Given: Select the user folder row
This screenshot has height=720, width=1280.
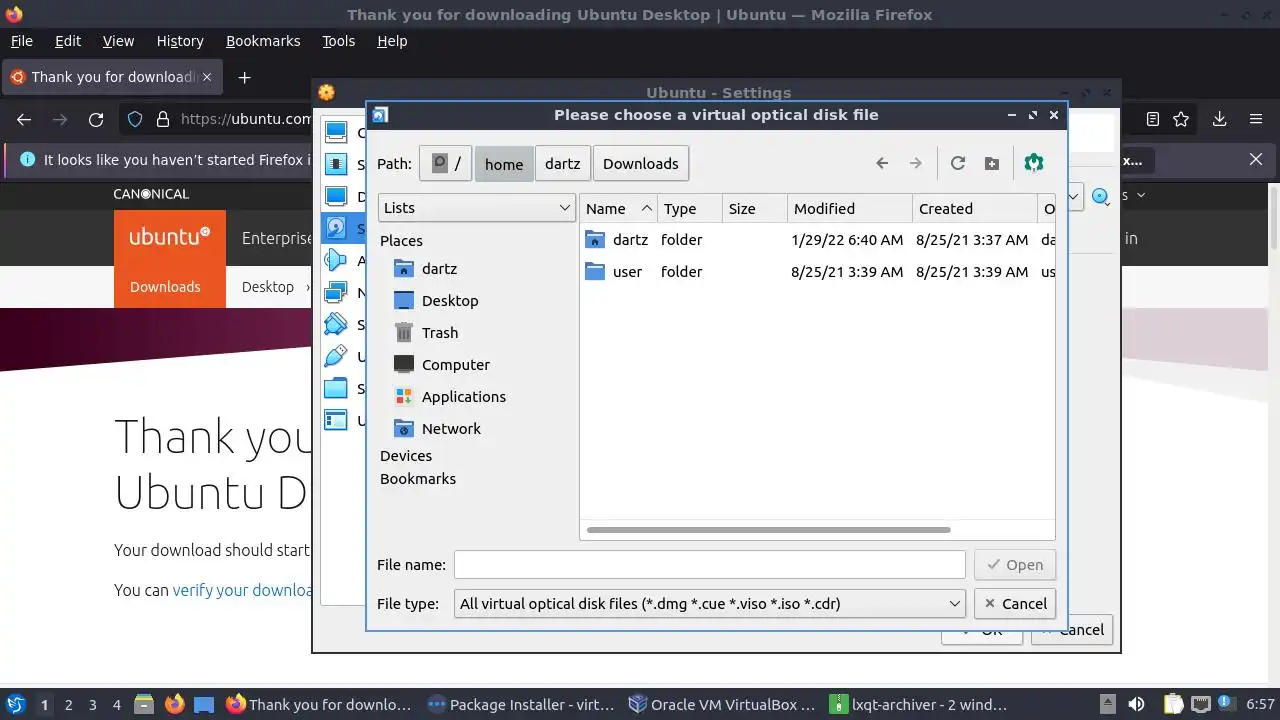Looking at the screenshot, I should [x=818, y=271].
